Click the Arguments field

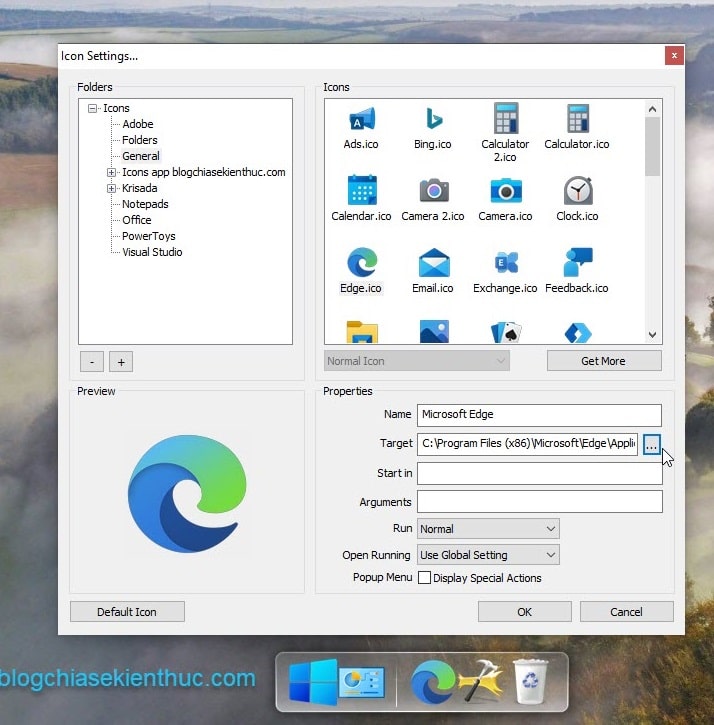pos(540,502)
